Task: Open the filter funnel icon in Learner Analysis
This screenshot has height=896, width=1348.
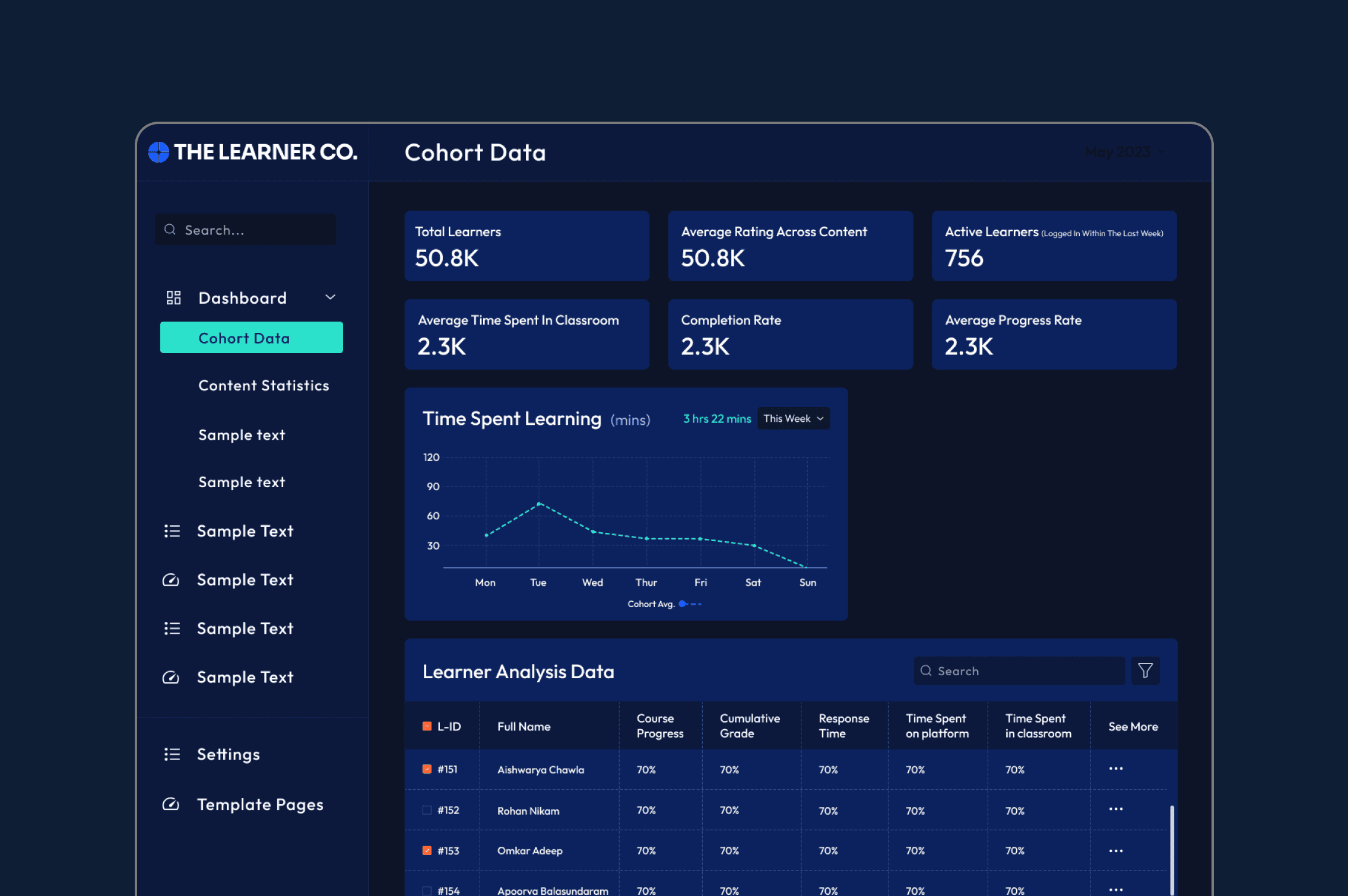Action: [x=1145, y=671]
